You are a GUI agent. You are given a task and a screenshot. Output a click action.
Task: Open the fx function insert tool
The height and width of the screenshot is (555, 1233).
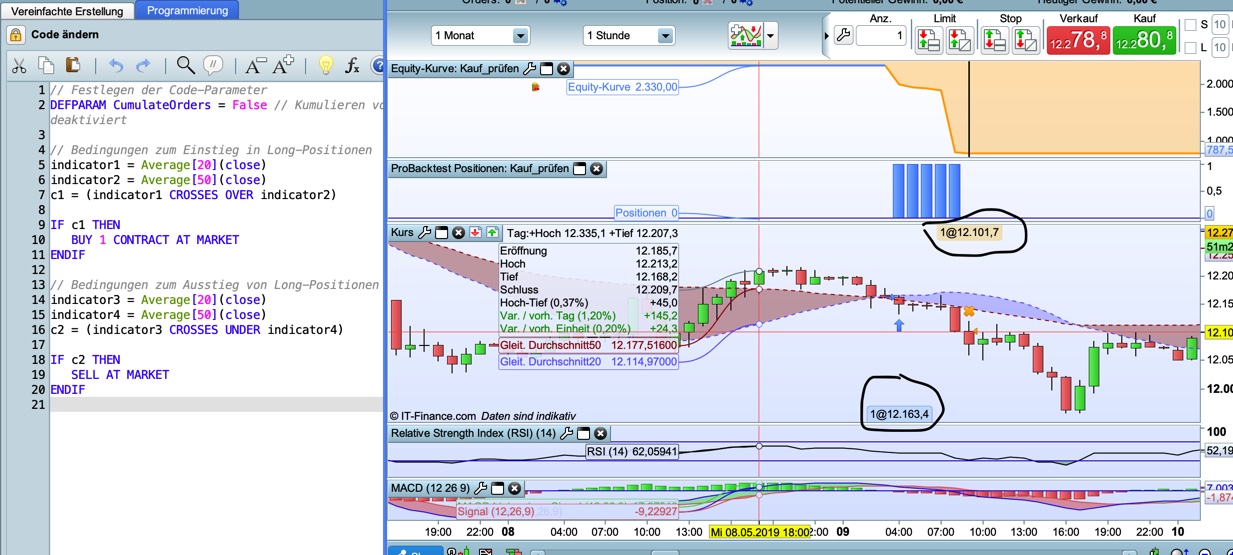point(352,66)
